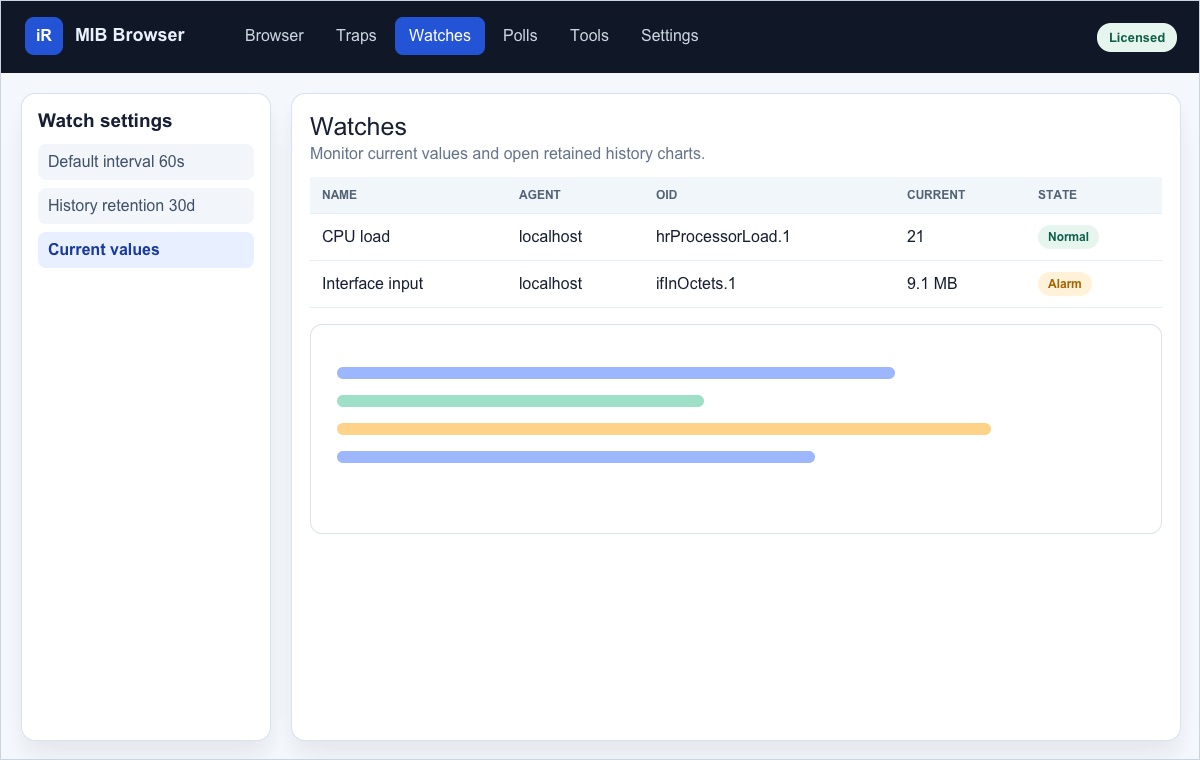The image size is (1200, 760).
Task: Click the current value 21
Action: pyautogui.click(x=915, y=237)
